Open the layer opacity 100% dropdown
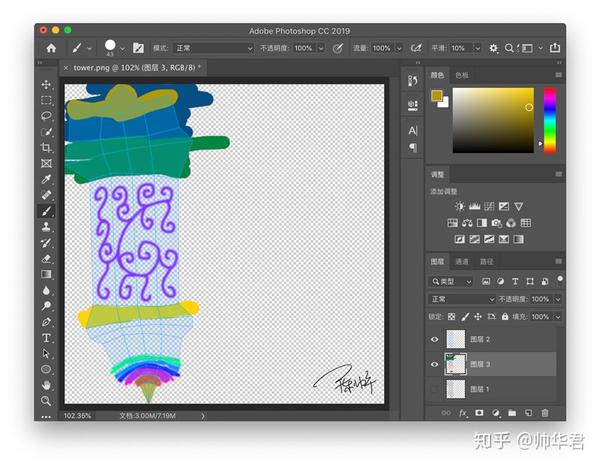The height and width of the screenshot is (466, 600). [558, 299]
